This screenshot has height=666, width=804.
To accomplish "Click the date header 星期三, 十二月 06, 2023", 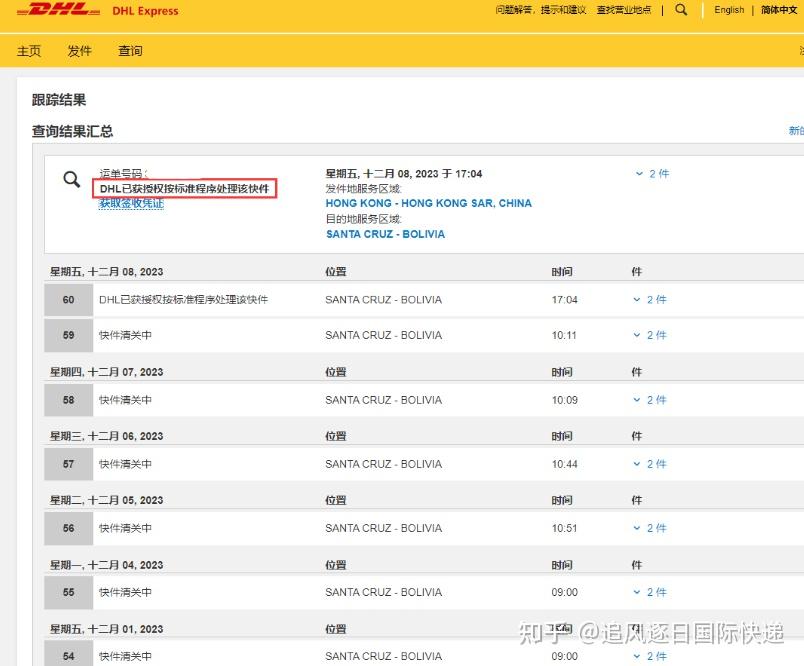I will [107, 436].
